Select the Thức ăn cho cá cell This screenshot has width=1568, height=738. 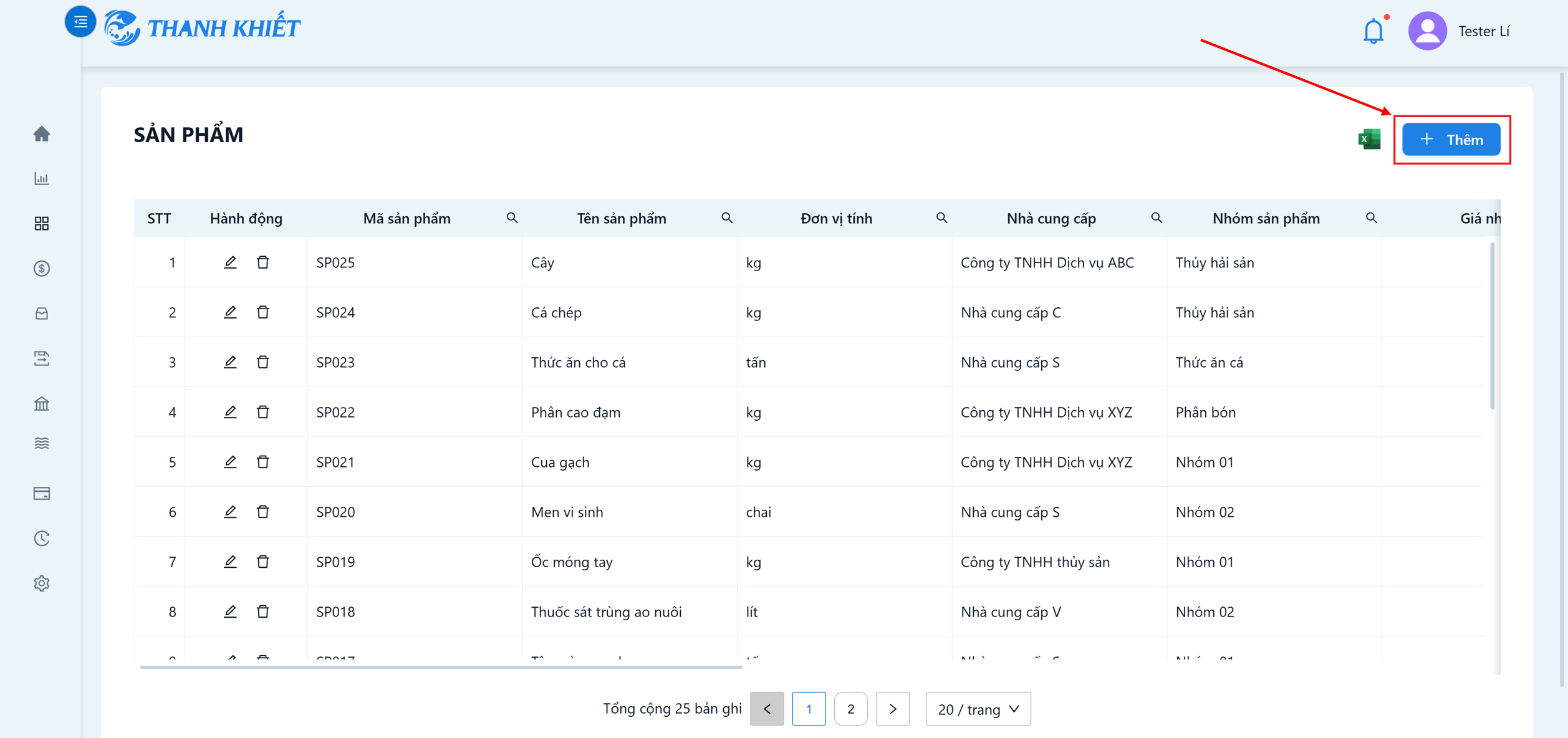pyautogui.click(x=630, y=362)
